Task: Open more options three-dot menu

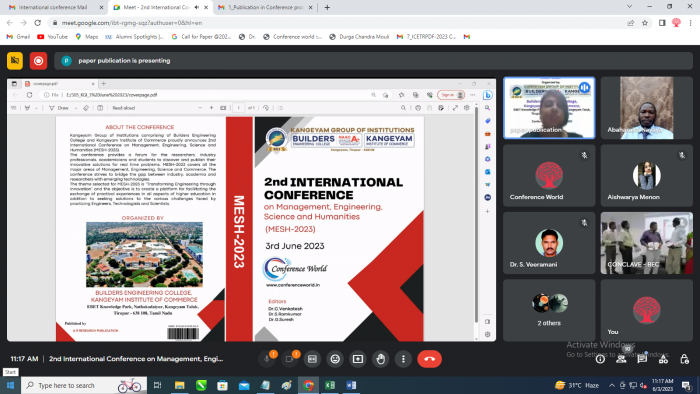Action: coord(403,359)
